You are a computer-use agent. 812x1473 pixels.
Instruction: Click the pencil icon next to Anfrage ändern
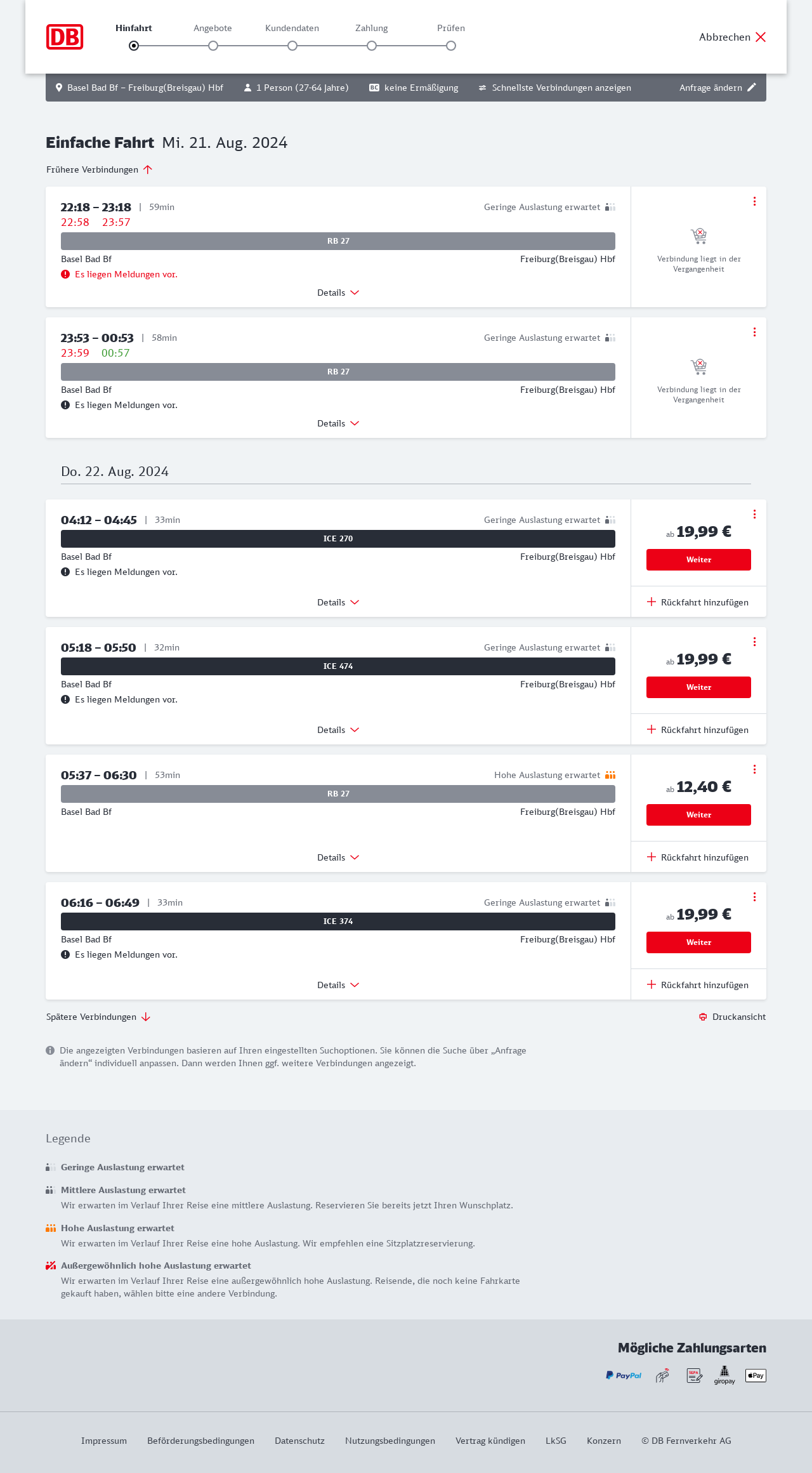pyautogui.click(x=752, y=88)
